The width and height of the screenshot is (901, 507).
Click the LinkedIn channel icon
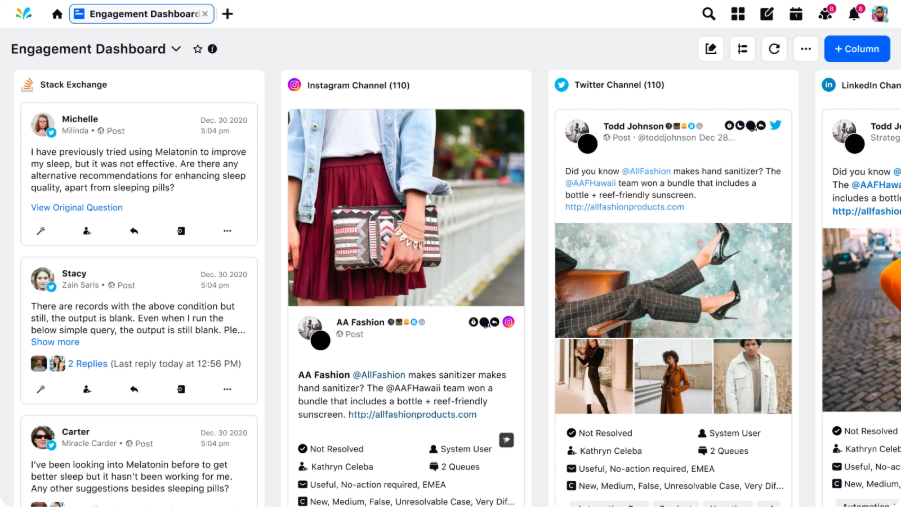coord(829,84)
